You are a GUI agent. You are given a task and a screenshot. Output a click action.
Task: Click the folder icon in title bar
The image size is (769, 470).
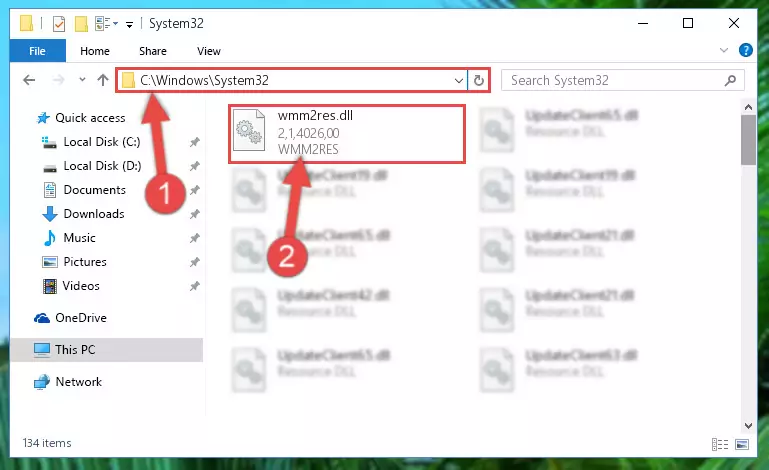click(x=26, y=23)
